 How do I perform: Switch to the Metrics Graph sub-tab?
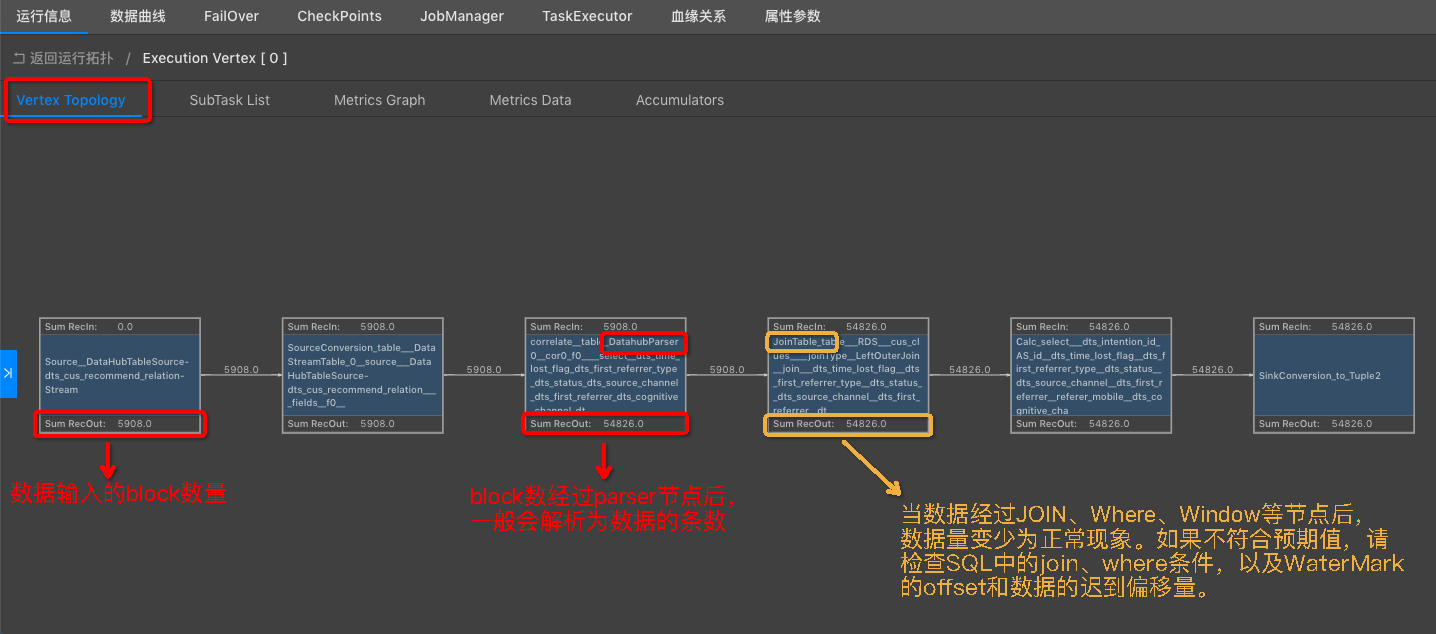pyautogui.click(x=380, y=100)
